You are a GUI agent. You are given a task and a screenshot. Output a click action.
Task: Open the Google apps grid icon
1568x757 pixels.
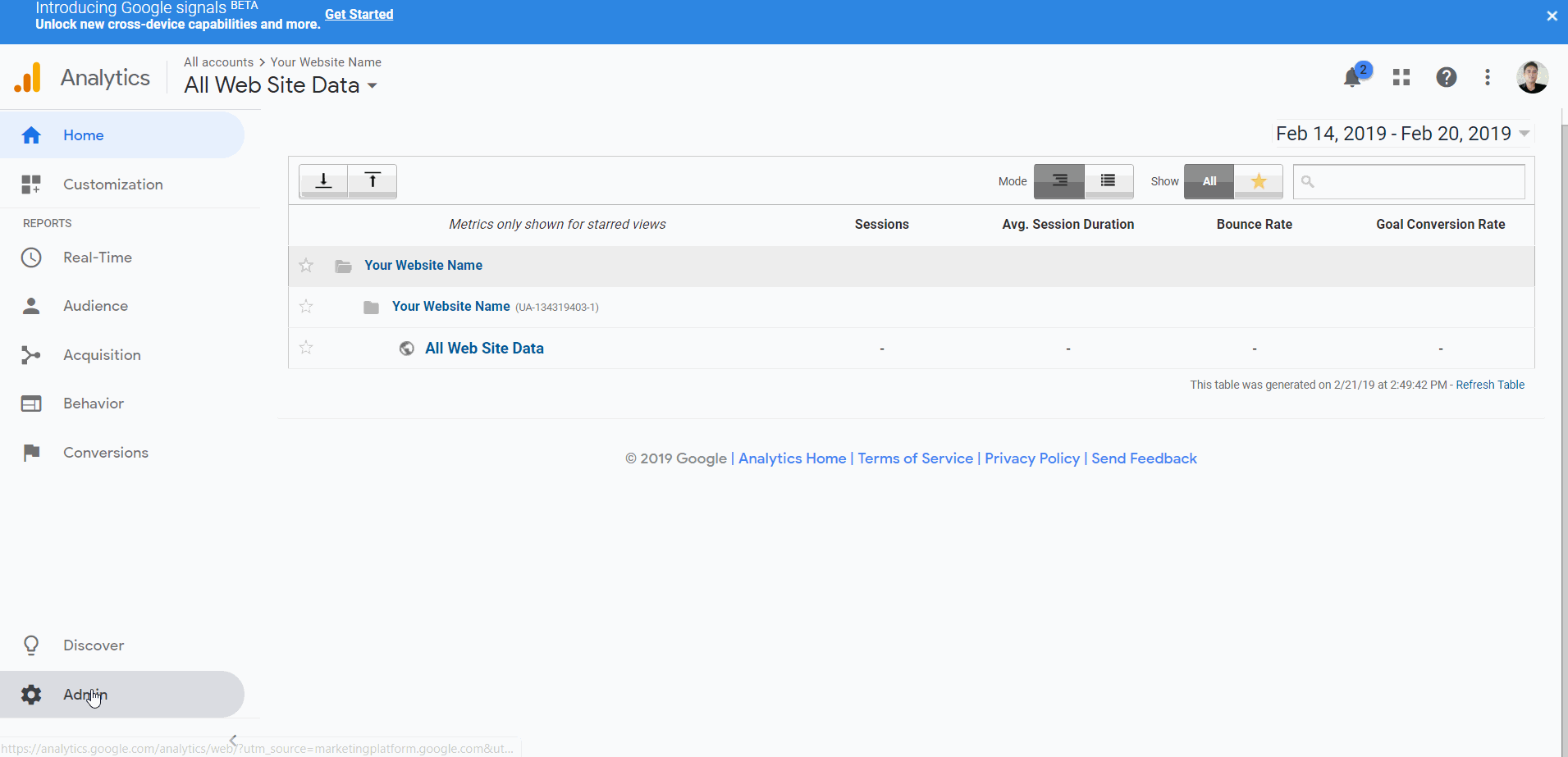(1401, 77)
